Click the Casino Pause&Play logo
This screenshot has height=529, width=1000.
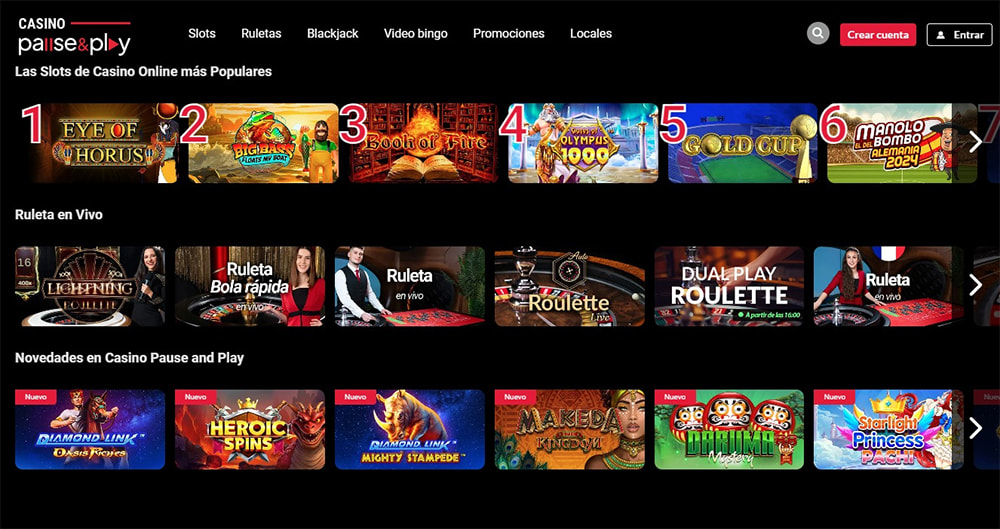pyautogui.click(x=74, y=36)
